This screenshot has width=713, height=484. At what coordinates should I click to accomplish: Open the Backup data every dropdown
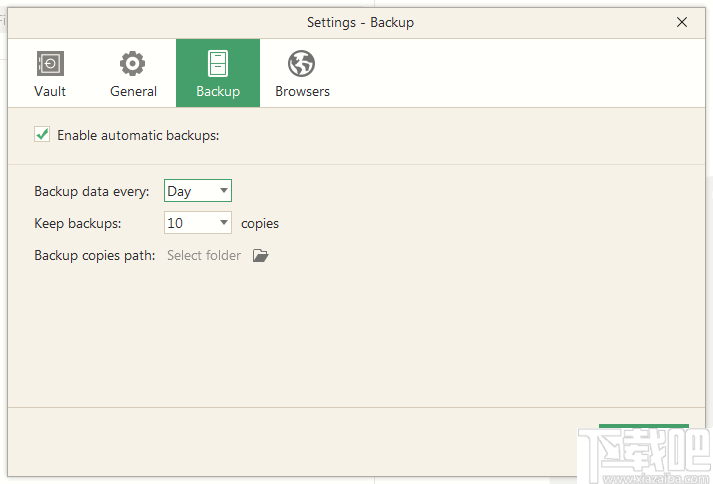(x=198, y=191)
